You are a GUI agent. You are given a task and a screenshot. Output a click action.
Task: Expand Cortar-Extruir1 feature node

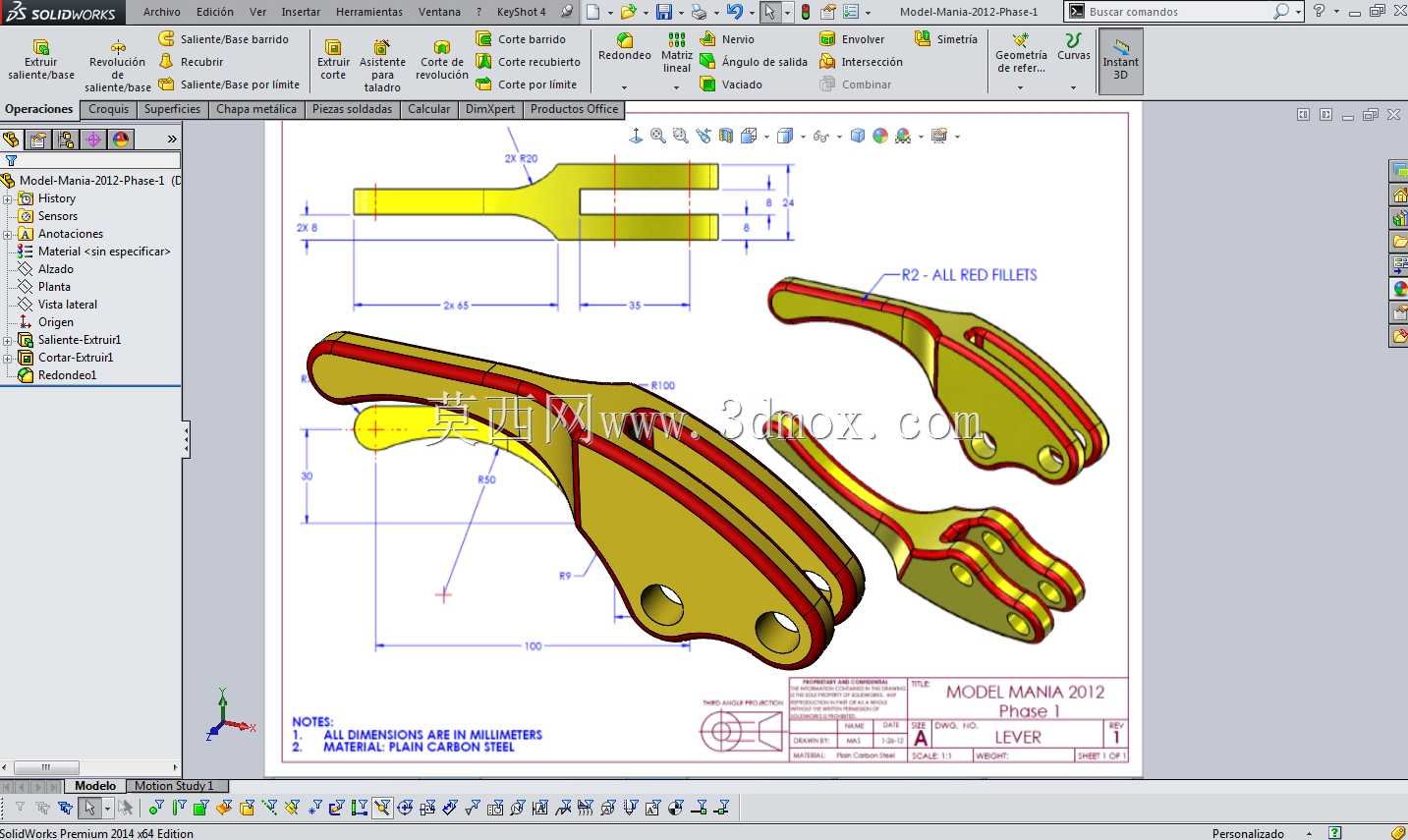coord(8,359)
